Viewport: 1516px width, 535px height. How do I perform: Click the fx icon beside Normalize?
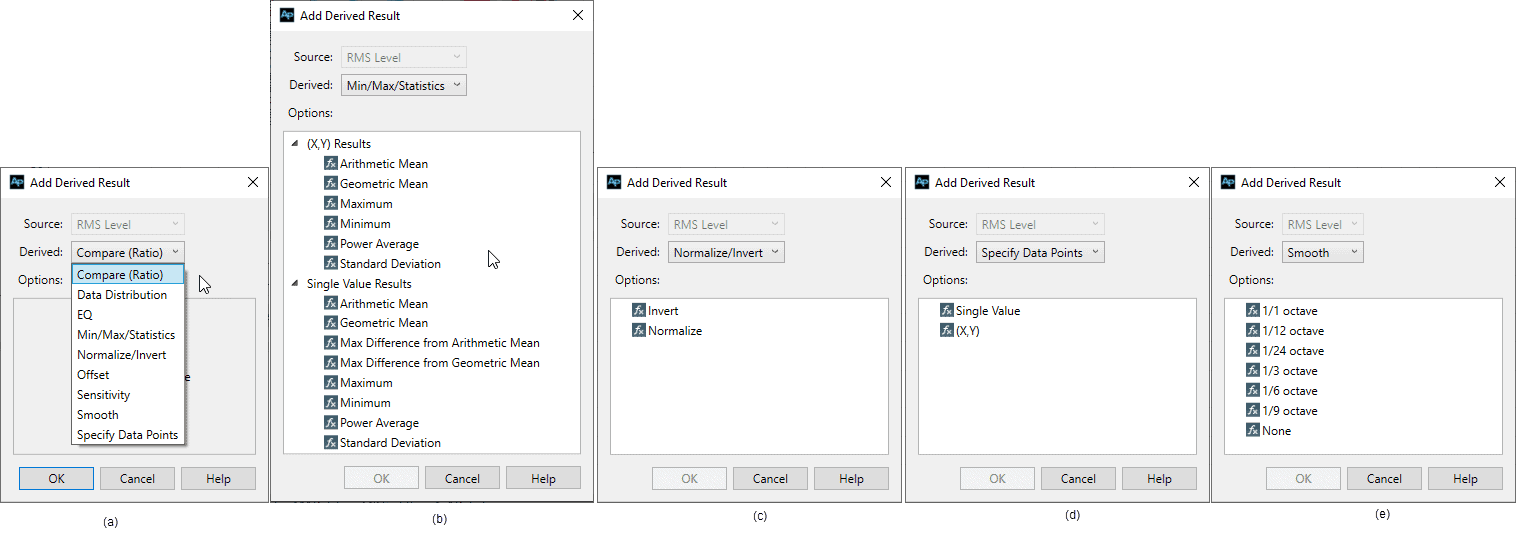point(639,331)
